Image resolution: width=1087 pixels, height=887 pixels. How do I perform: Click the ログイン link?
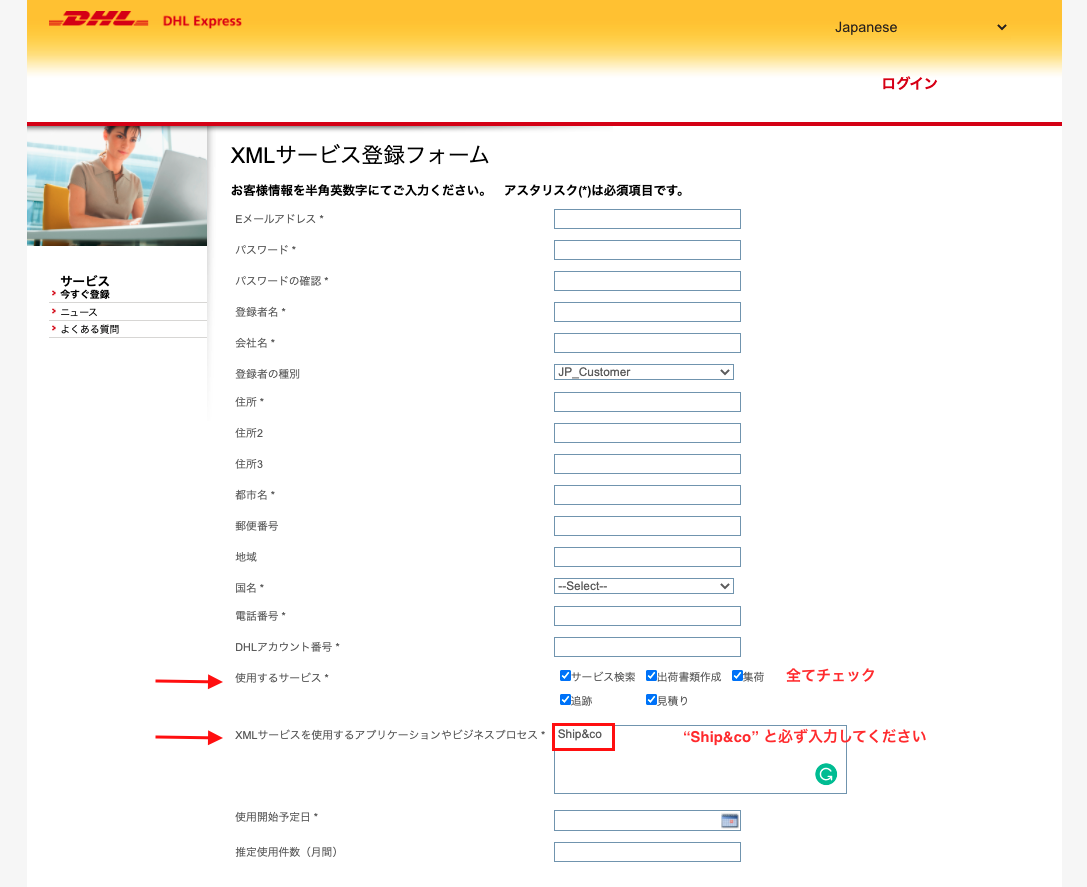909,83
